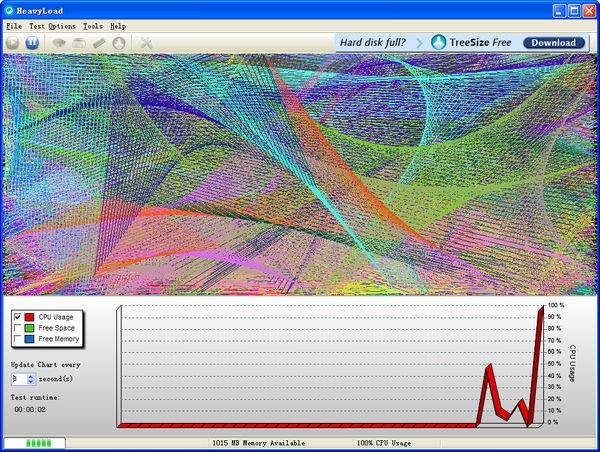600x452 pixels.
Task: Enable the Free Space checkbox
Action: point(18,328)
